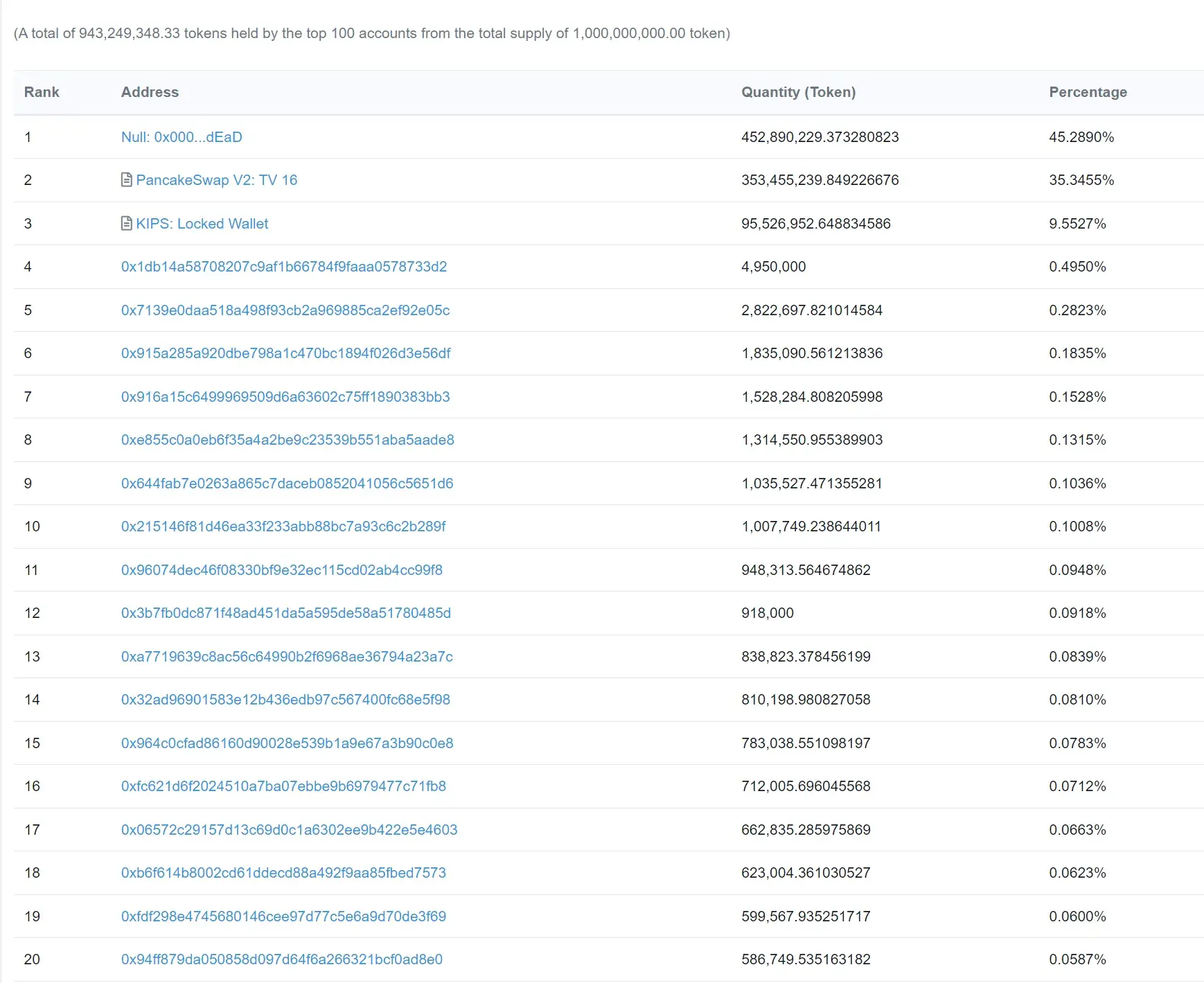Click the 35.3455% percentage value
The height and width of the screenshot is (983, 1204).
[x=1081, y=180]
